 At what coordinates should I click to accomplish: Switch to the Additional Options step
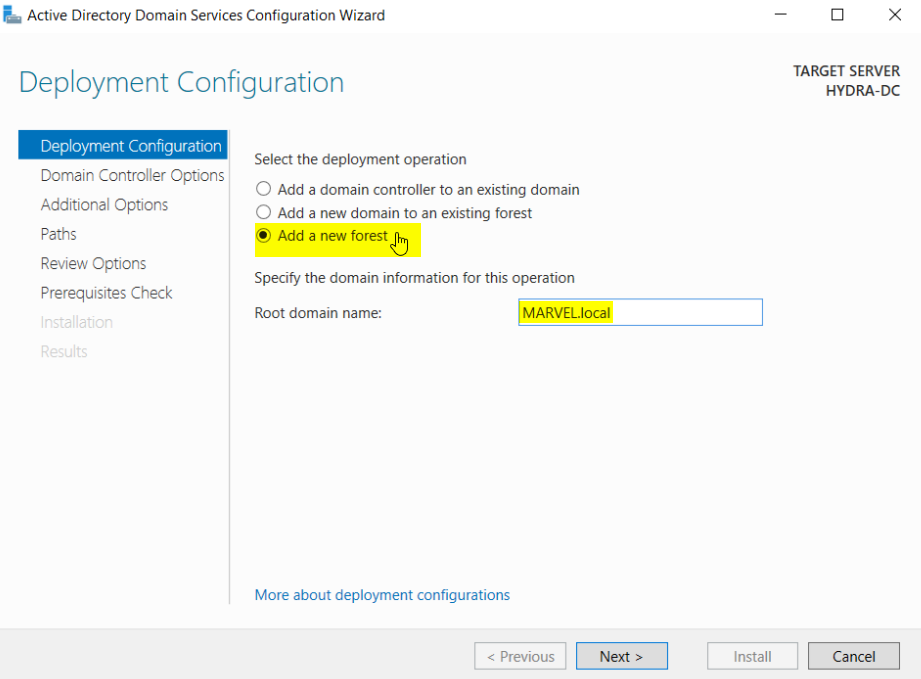click(104, 205)
